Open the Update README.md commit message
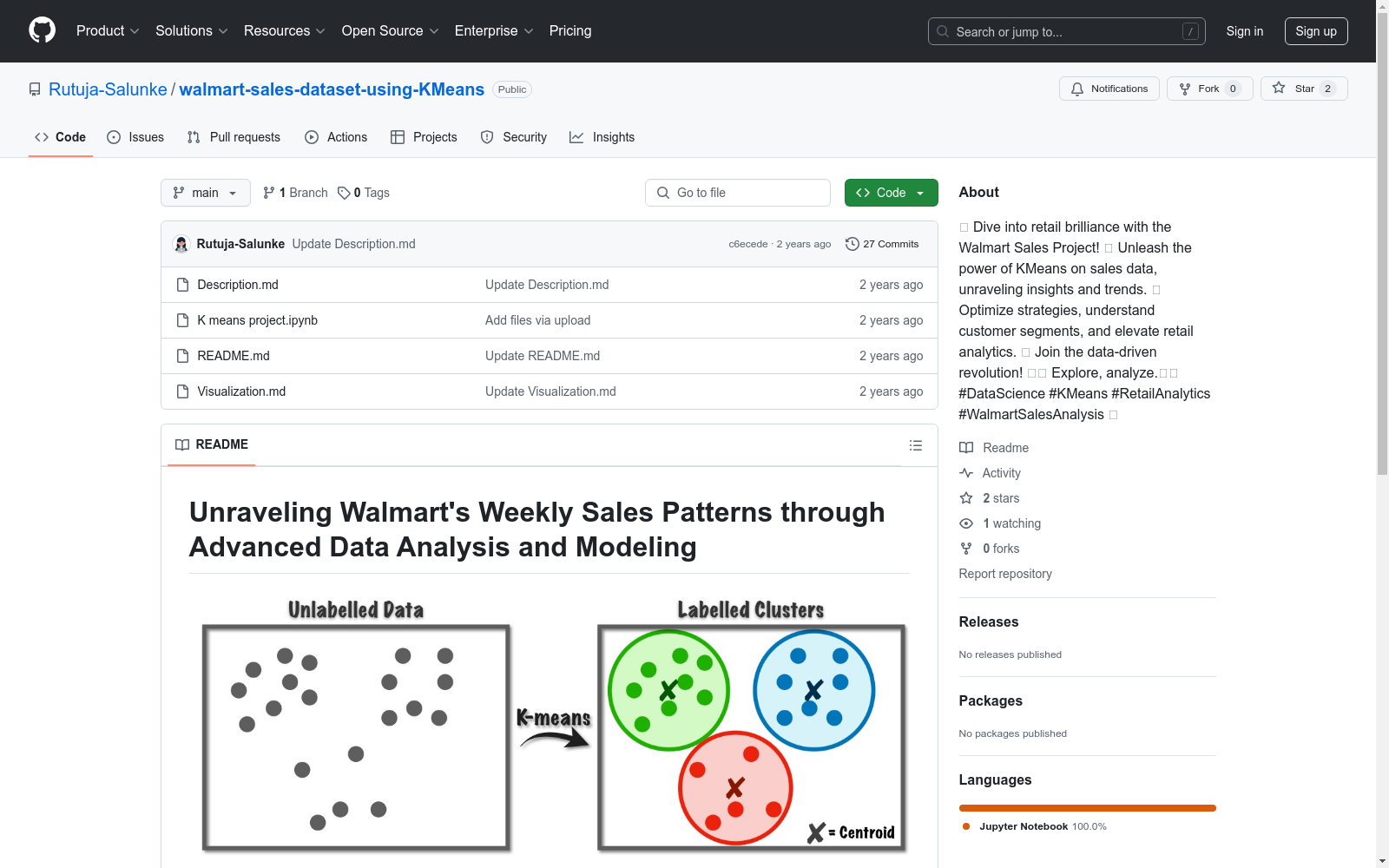Image resolution: width=1389 pixels, height=868 pixels. click(543, 356)
